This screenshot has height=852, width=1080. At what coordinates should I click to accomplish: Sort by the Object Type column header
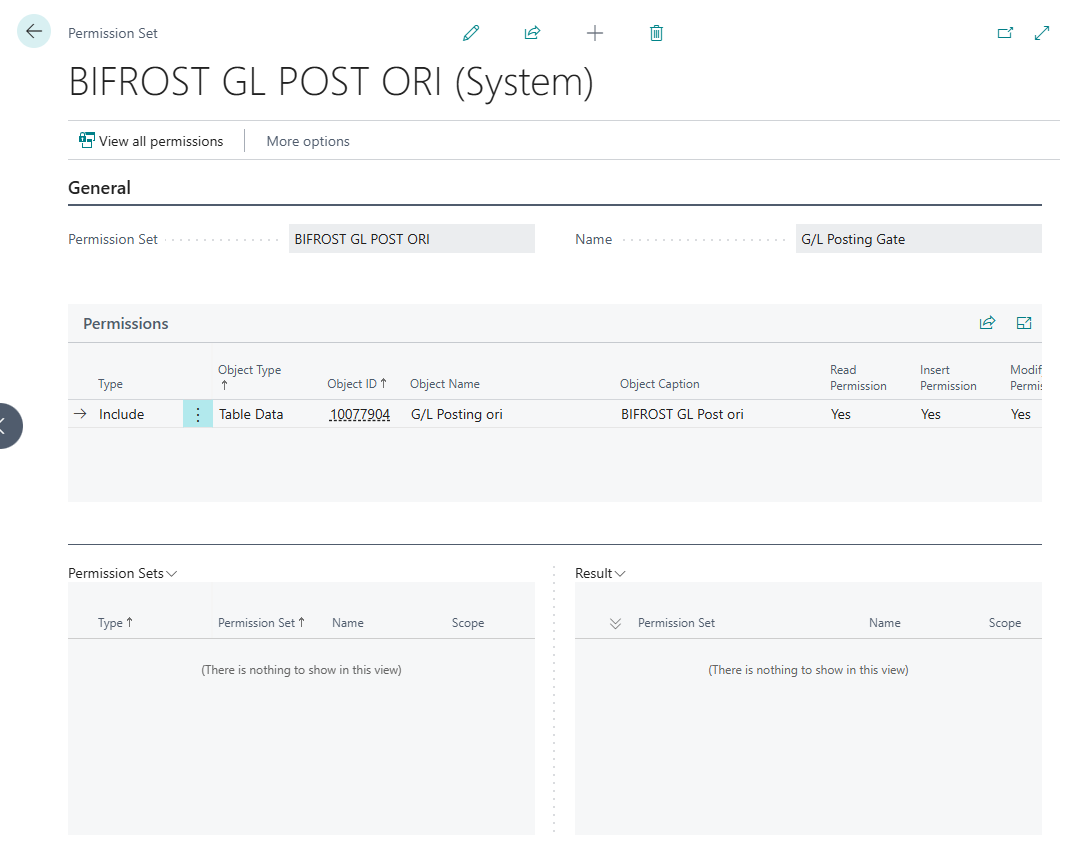[249, 377]
